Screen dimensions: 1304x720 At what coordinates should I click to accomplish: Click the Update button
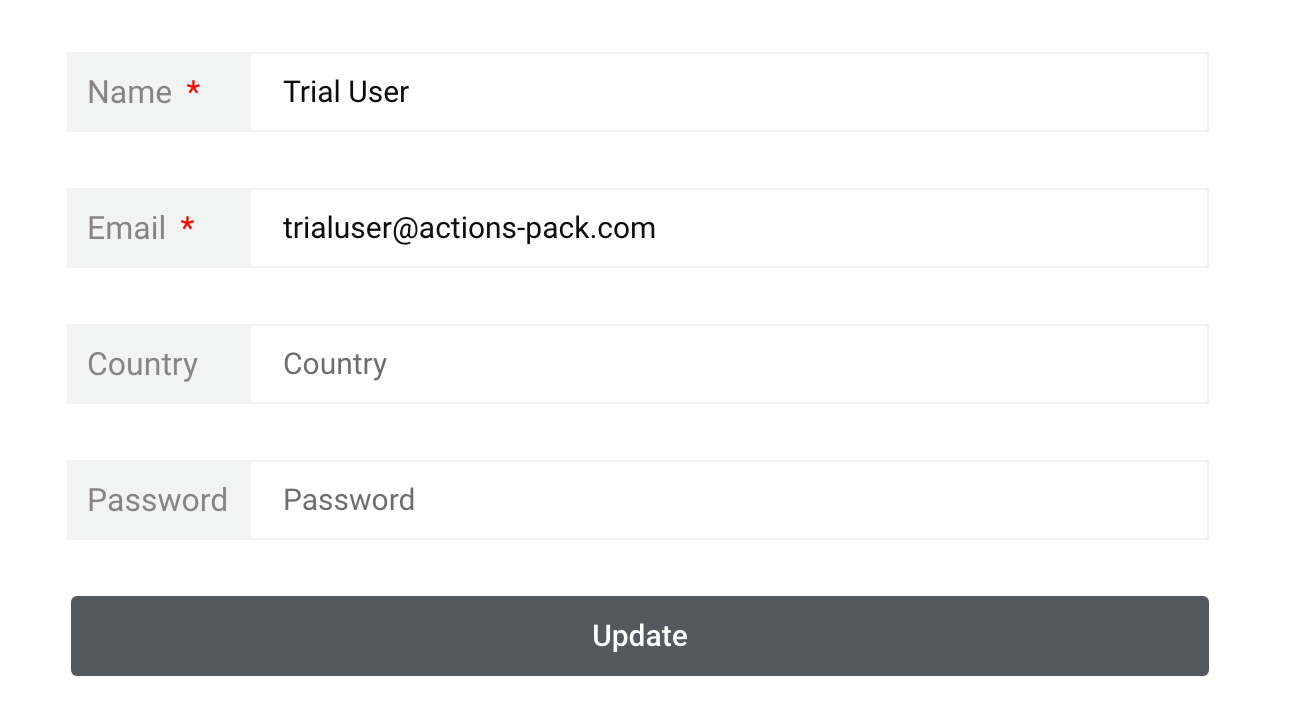pos(640,636)
